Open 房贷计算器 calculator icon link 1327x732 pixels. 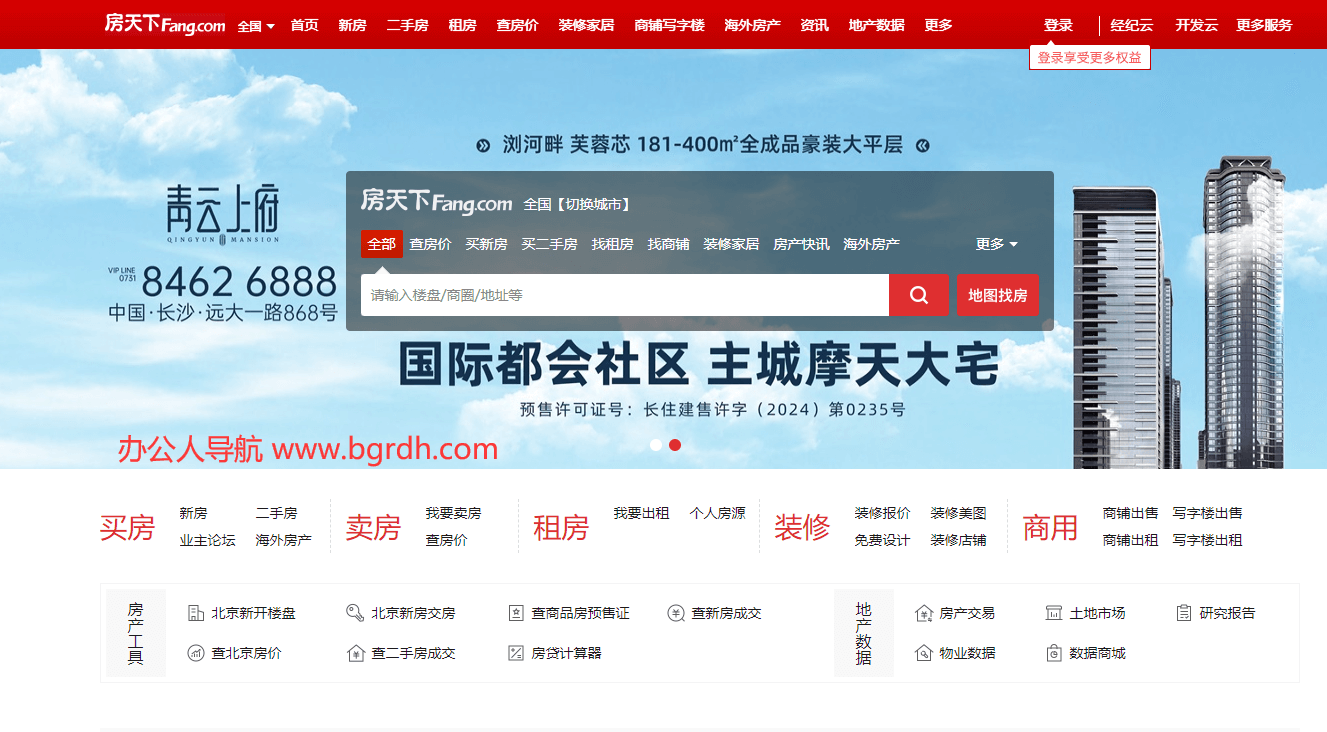(554, 653)
